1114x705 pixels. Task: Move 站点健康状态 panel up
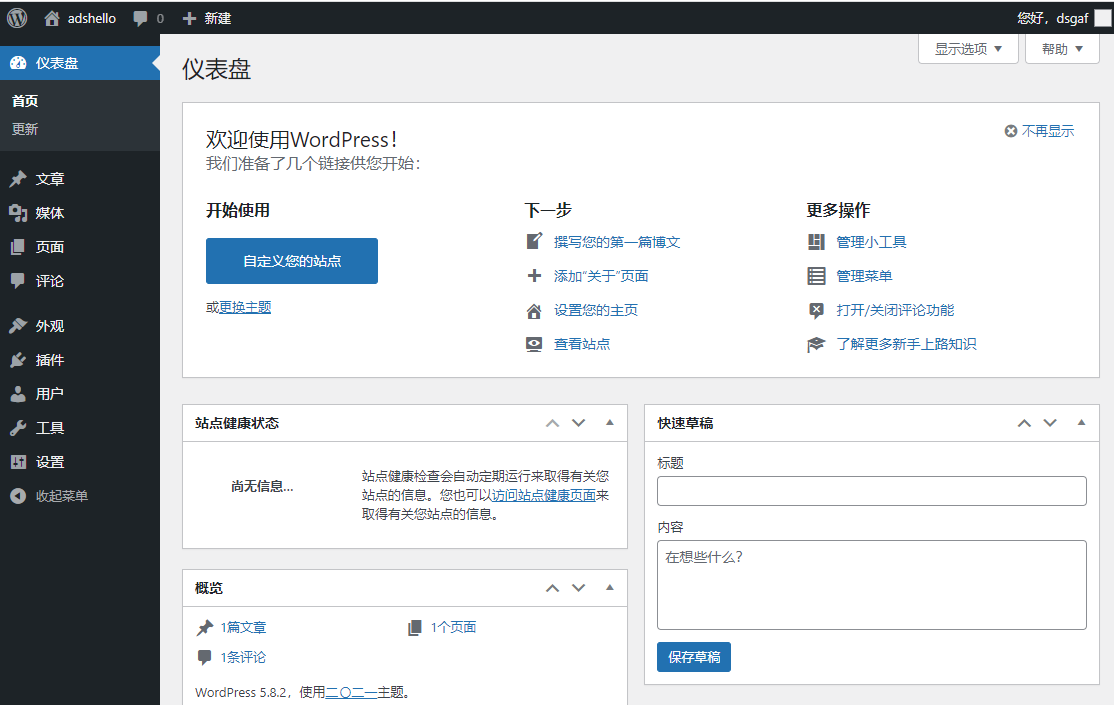click(552, 424)
